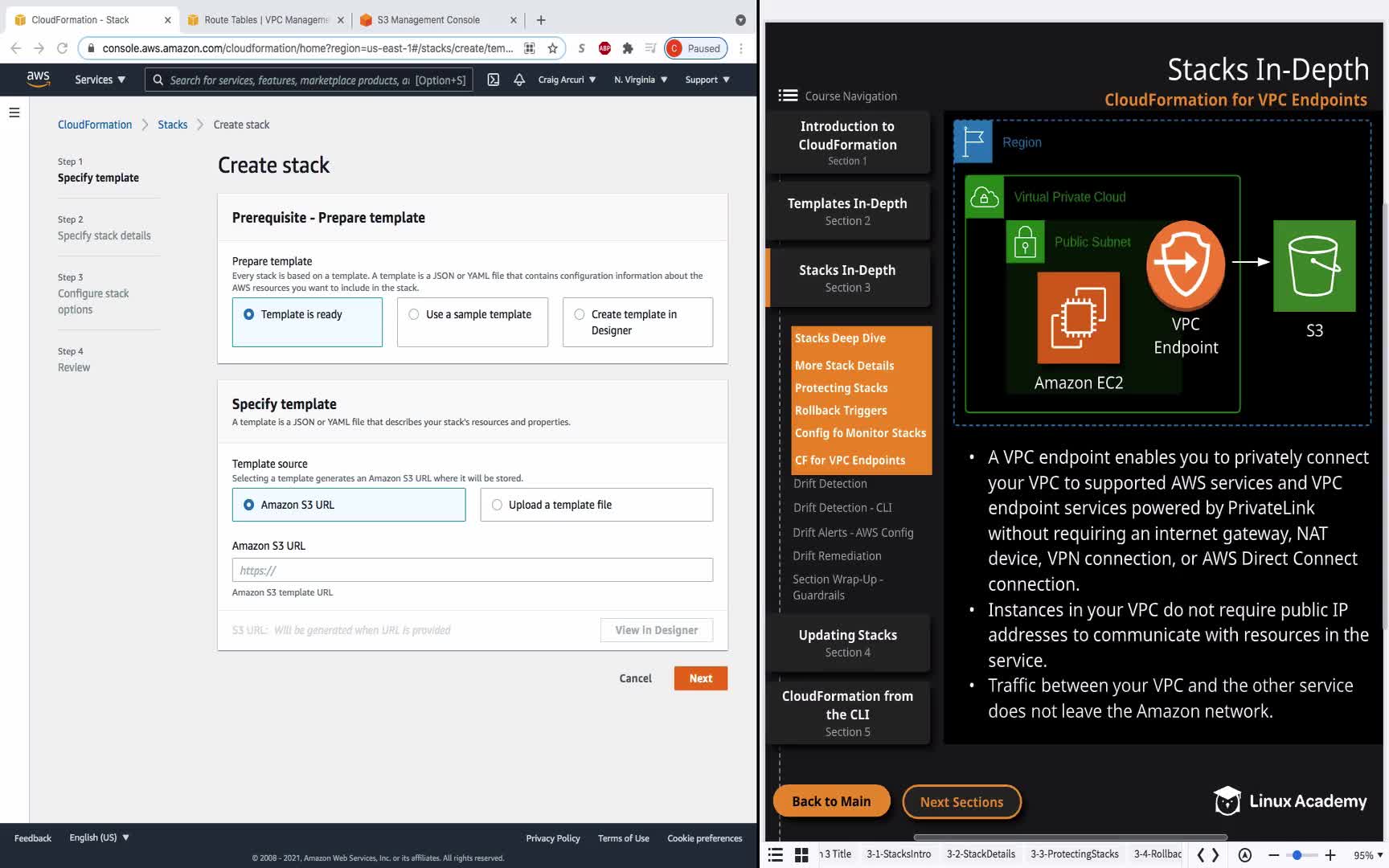Zoom out with the minus button
Viewport: 1389px width, 868px height.
click(x=1273, y=854)
